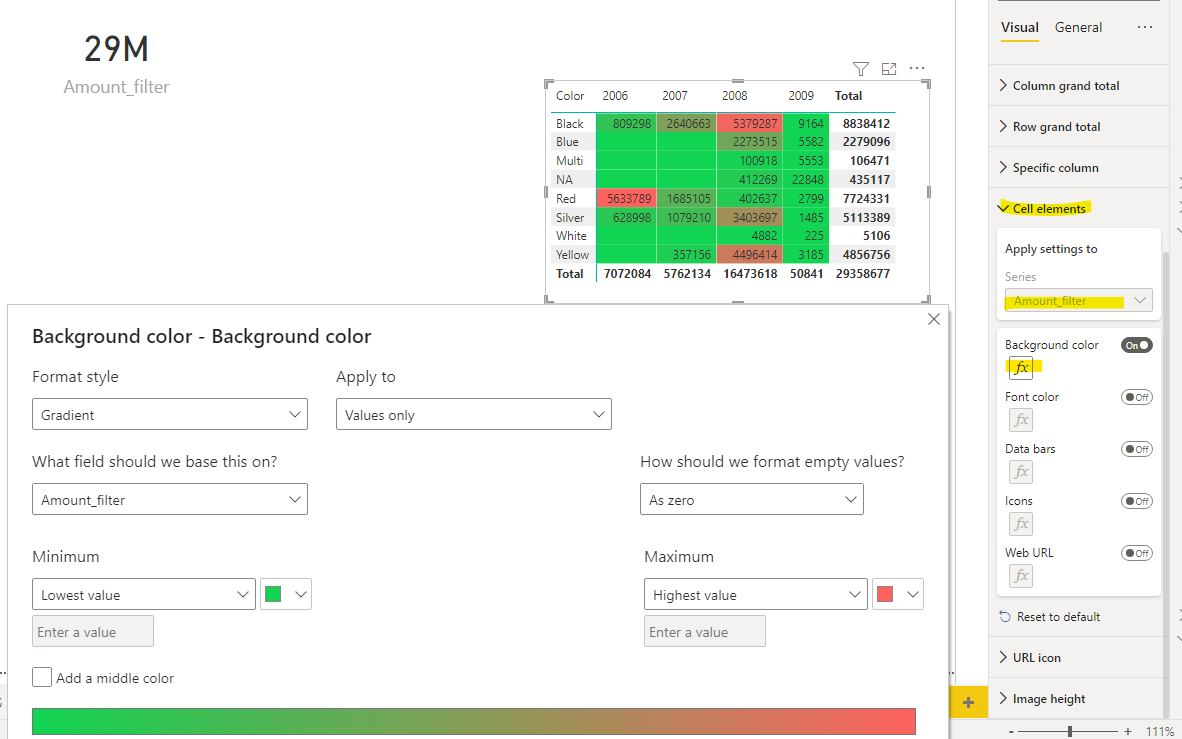Click the Focus mode icon above the matrix

(889, 69)
